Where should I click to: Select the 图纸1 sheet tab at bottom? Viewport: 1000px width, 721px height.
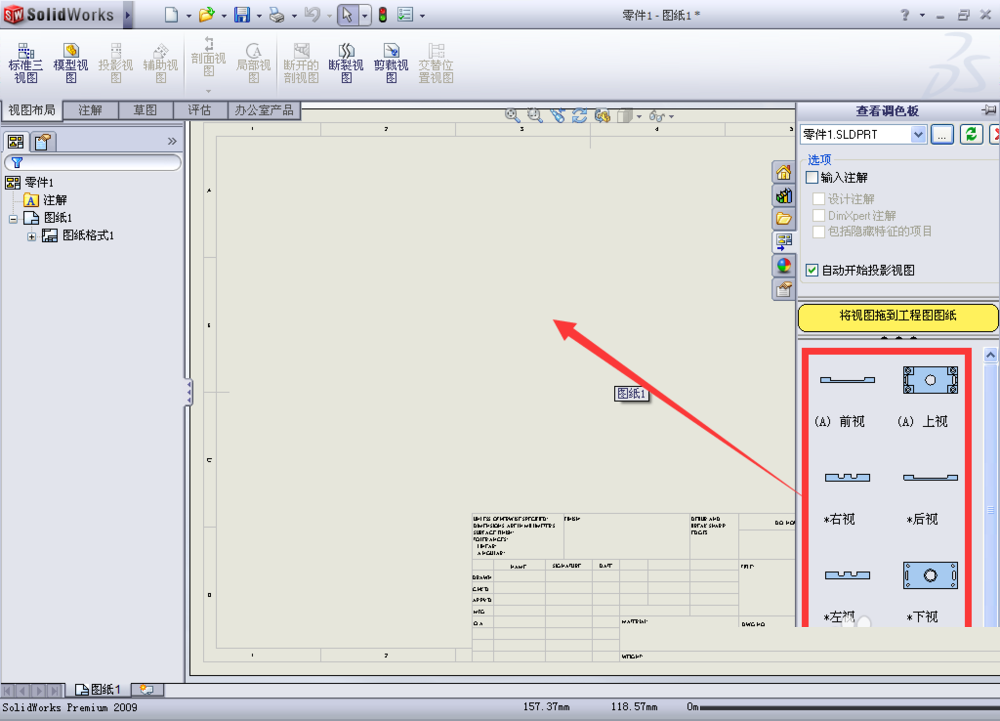tap(98, 690)
